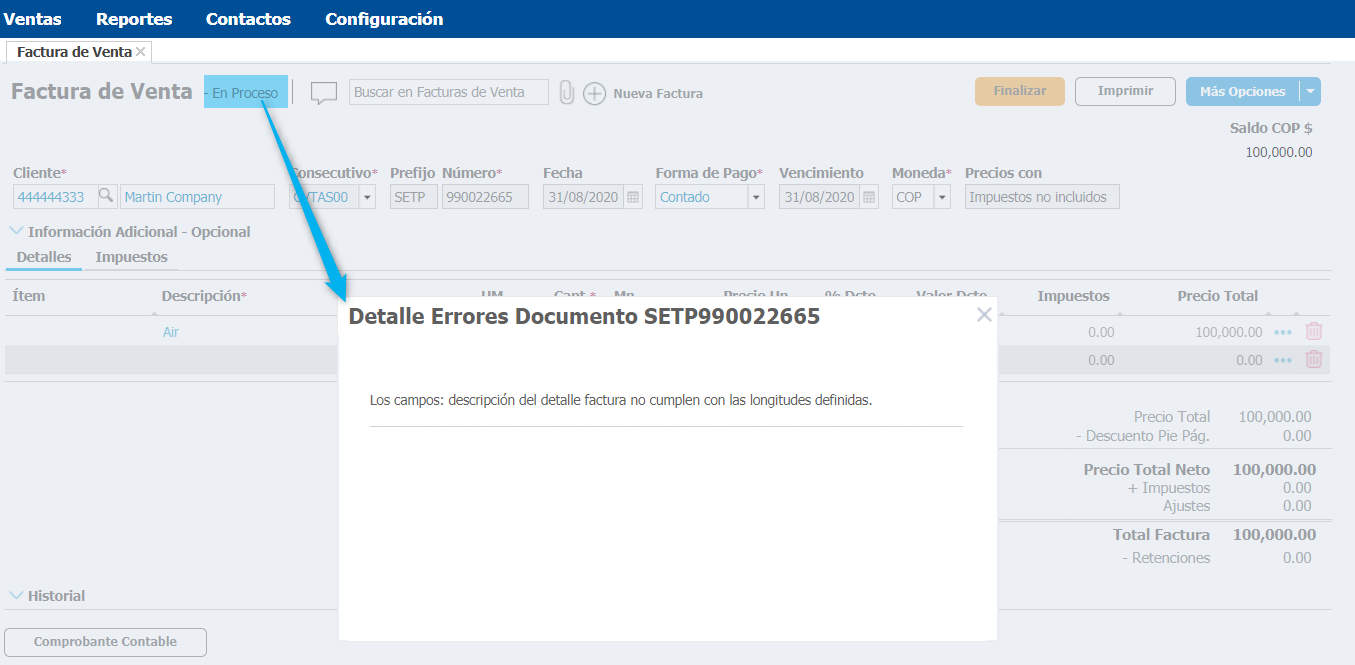Click the magnifier icon beside Cliente ID
This screenshot has height=665, width=1355.
(106, 197)
